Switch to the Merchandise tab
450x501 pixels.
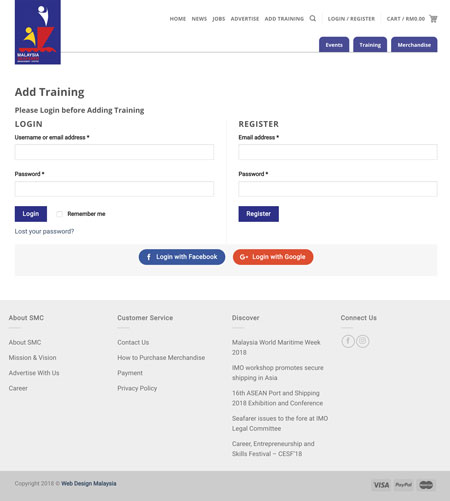414,45
